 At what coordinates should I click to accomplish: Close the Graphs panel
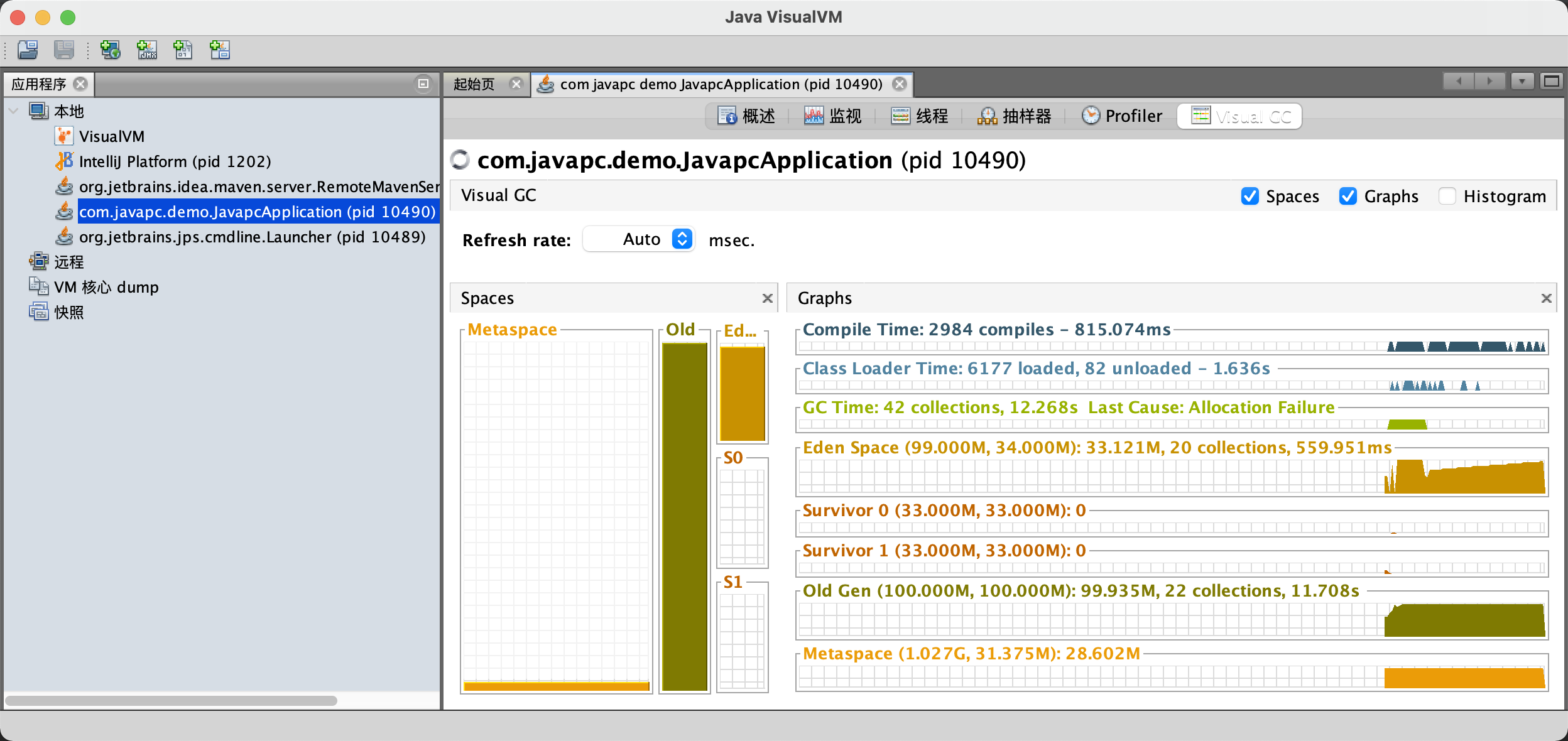pyautogui.click(x=1546, y=298)
